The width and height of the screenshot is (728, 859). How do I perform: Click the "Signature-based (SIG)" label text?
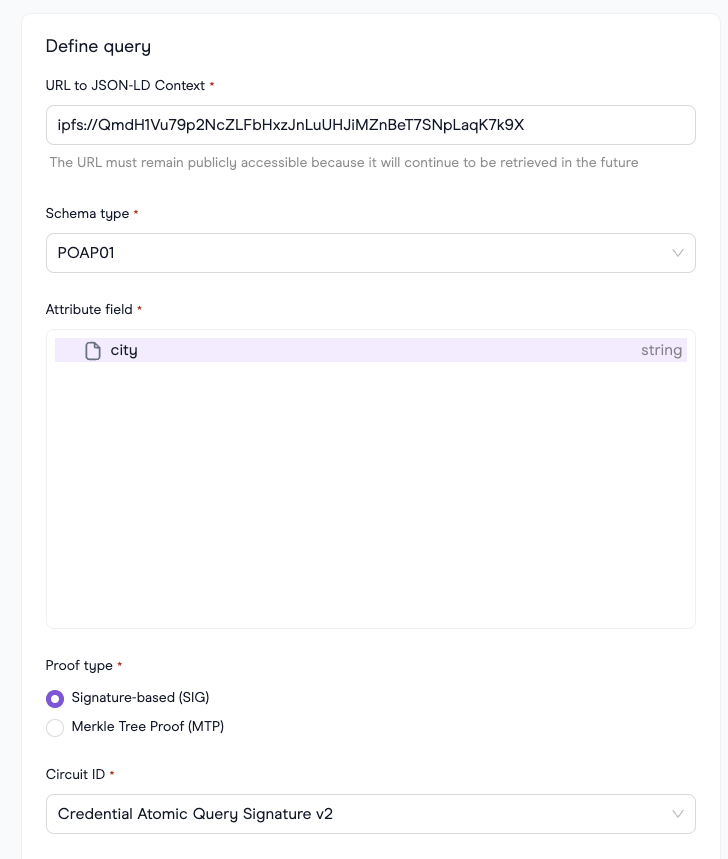click(140, 697)
